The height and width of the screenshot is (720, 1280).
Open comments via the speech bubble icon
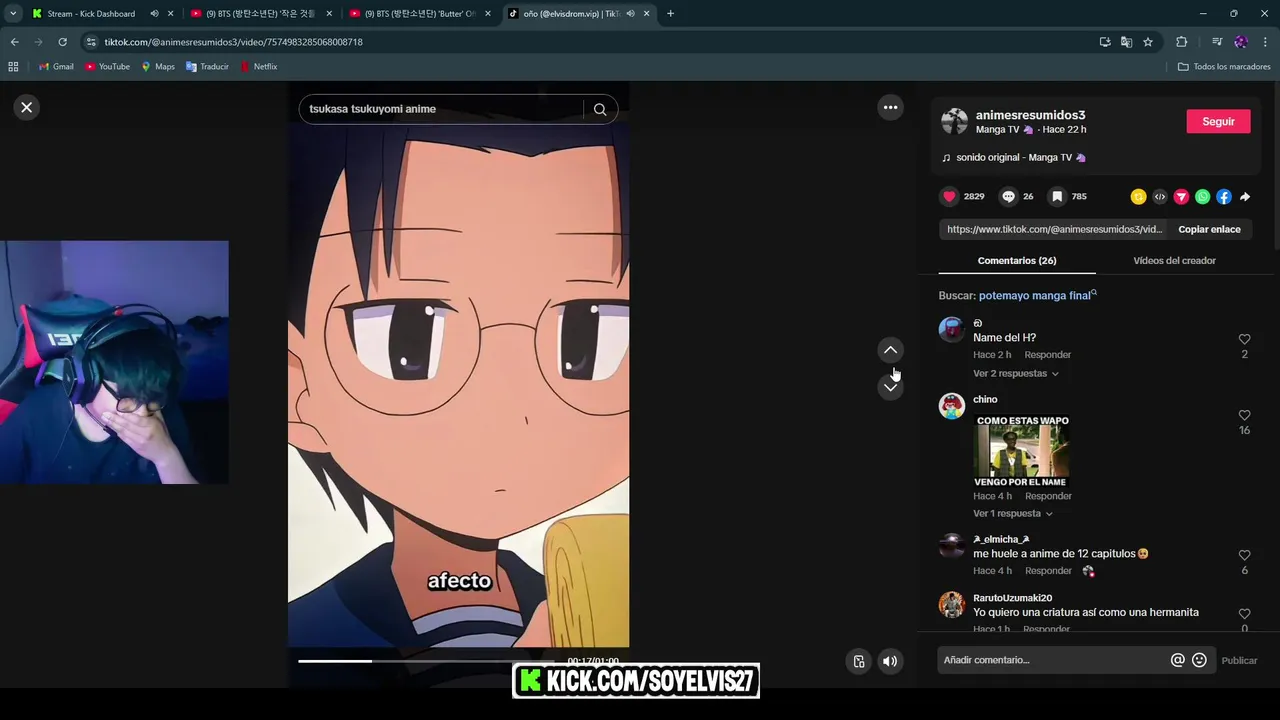[x=1008, y=196]
